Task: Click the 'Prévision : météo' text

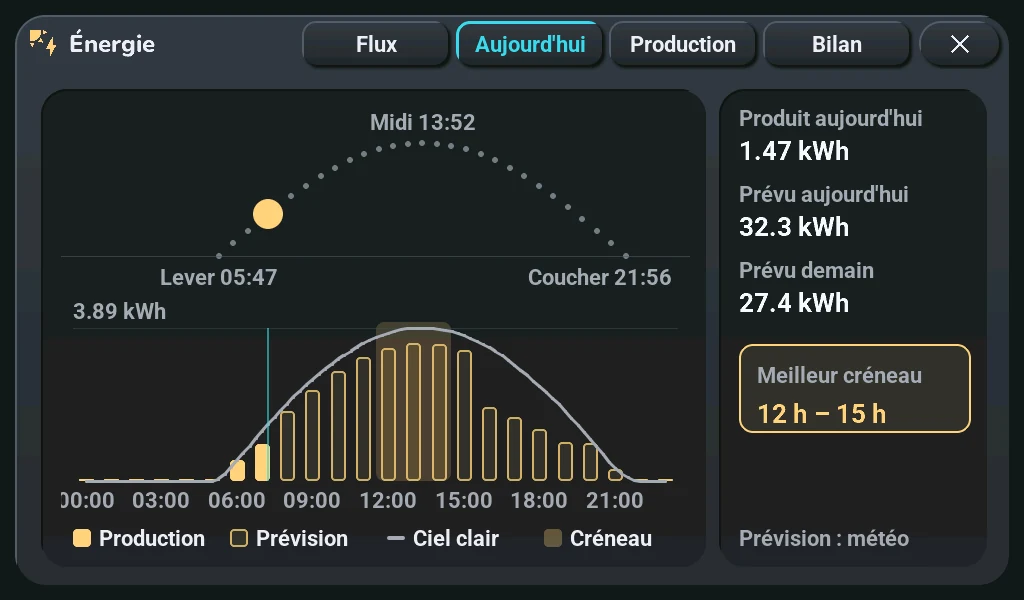Action: (824, 539)
